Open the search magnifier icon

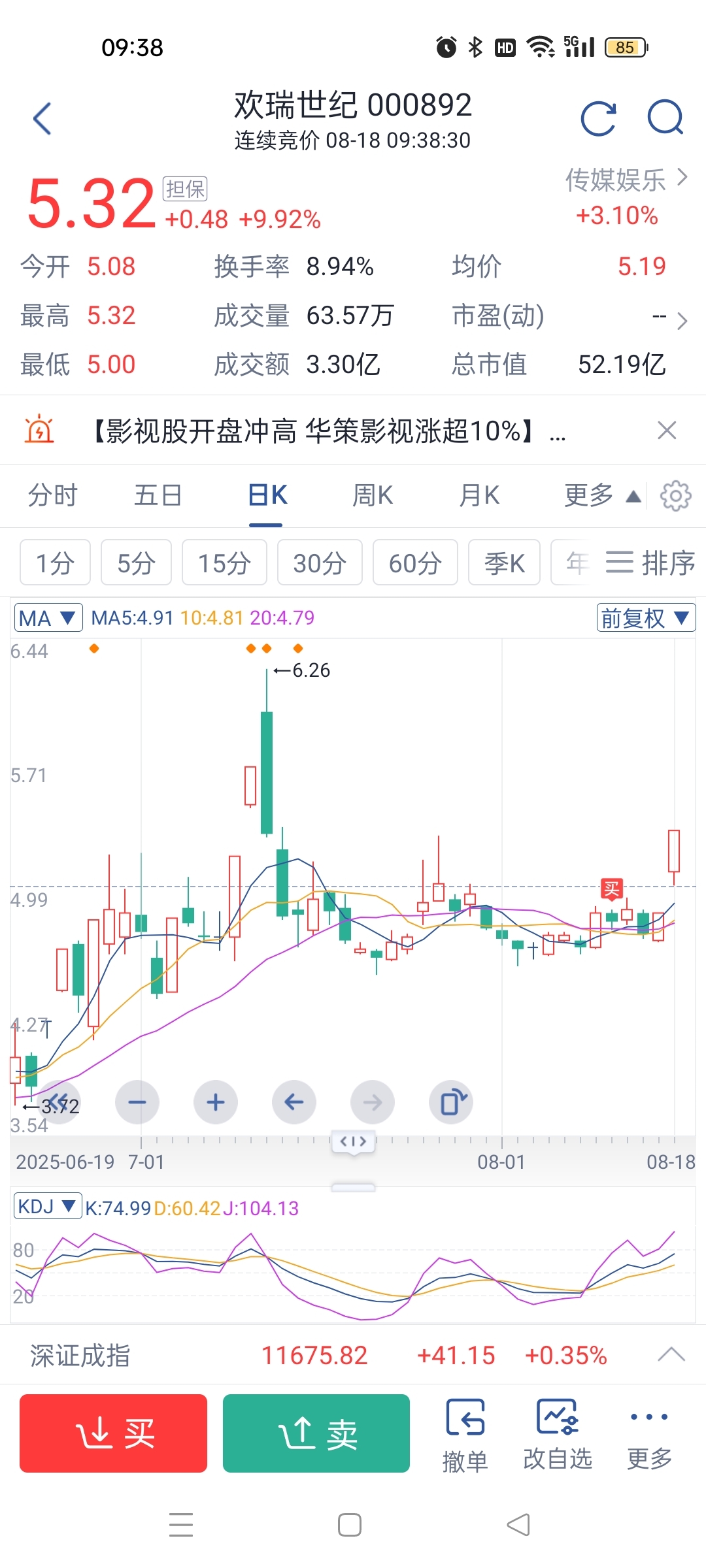pos(665,118)
